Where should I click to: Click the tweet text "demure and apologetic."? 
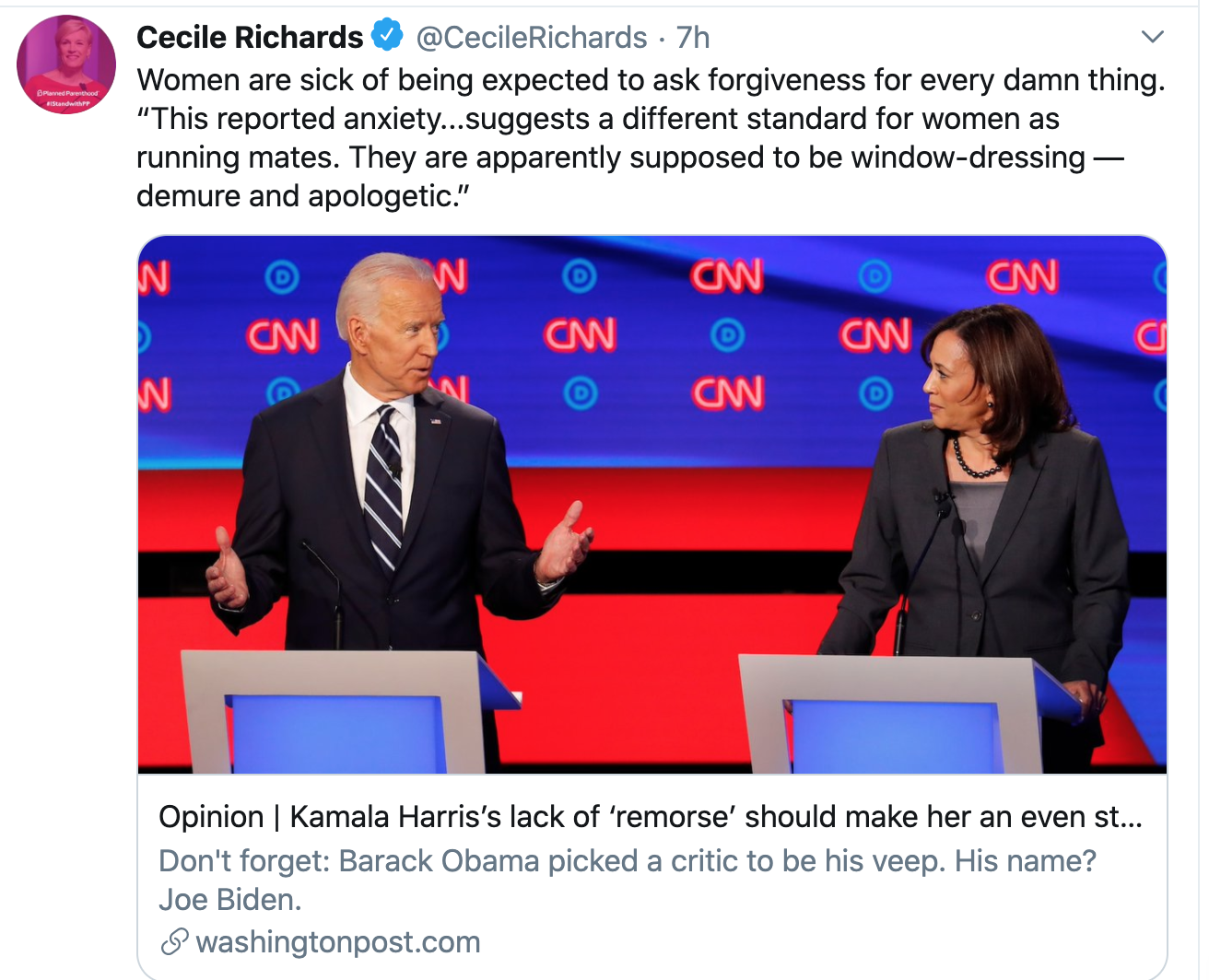(x=303, y=196)
